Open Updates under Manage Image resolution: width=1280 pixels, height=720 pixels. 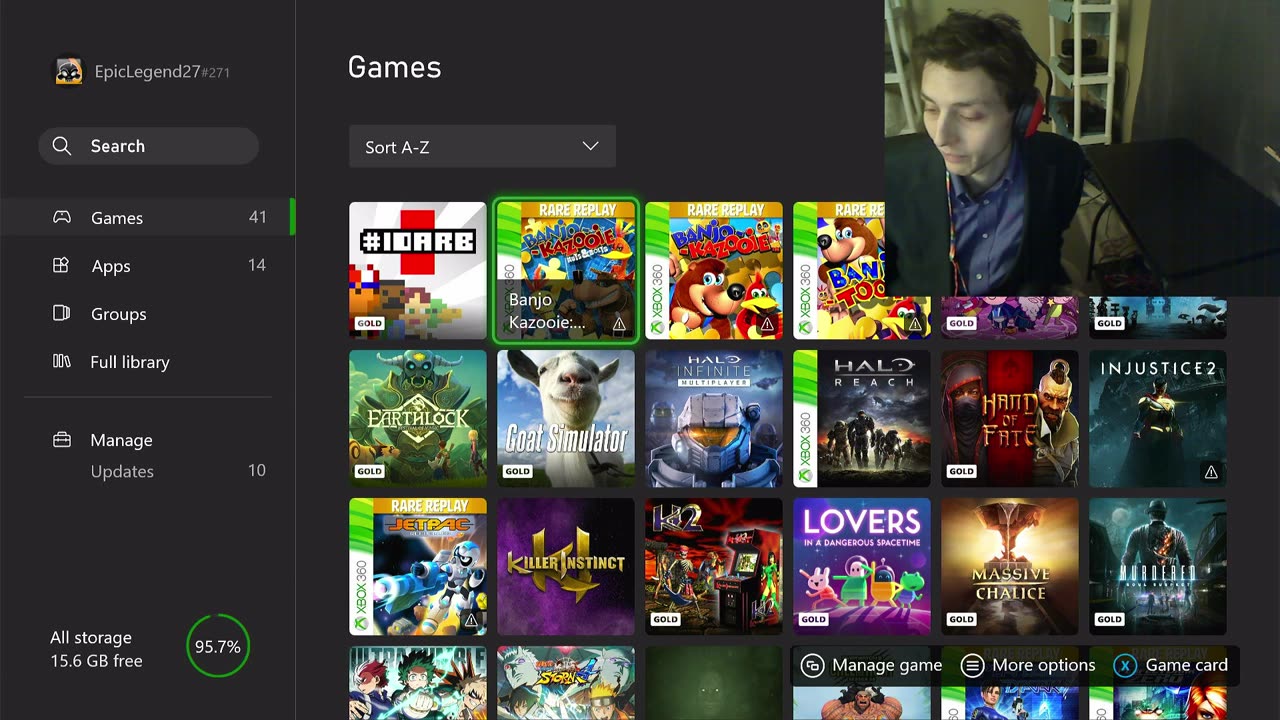pyautogui.click(x=122, y=471)
